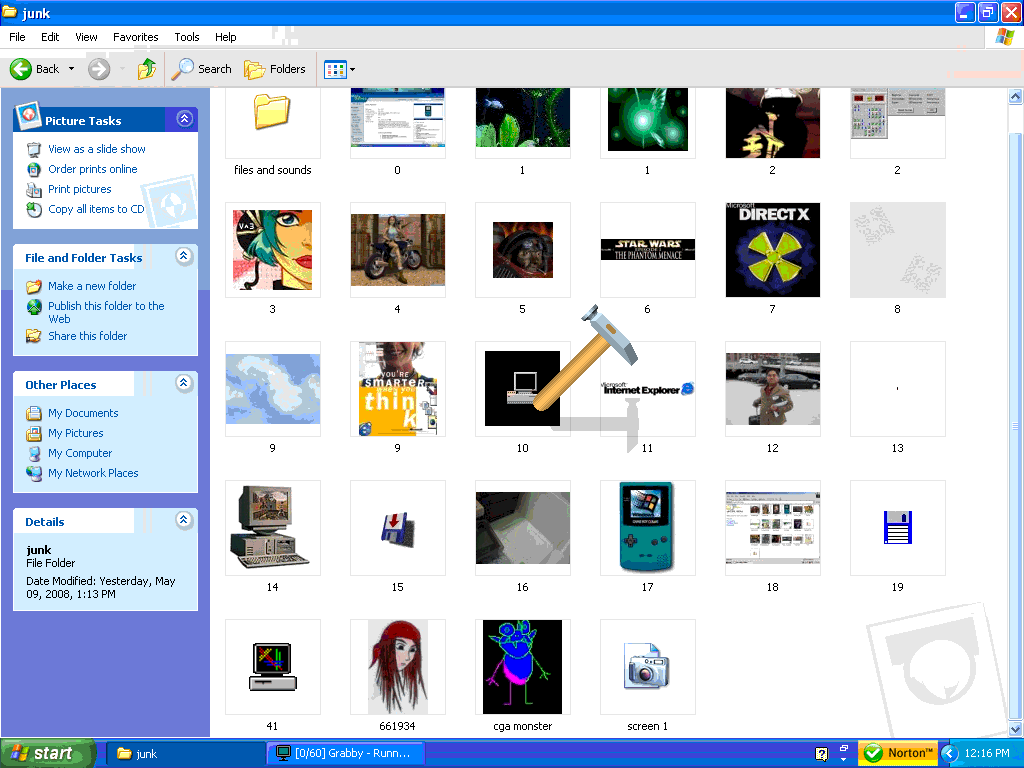This screenshot has width=1024, height=768.
Task: Open the Favorites menu
Action: click(x=135, y=37)
